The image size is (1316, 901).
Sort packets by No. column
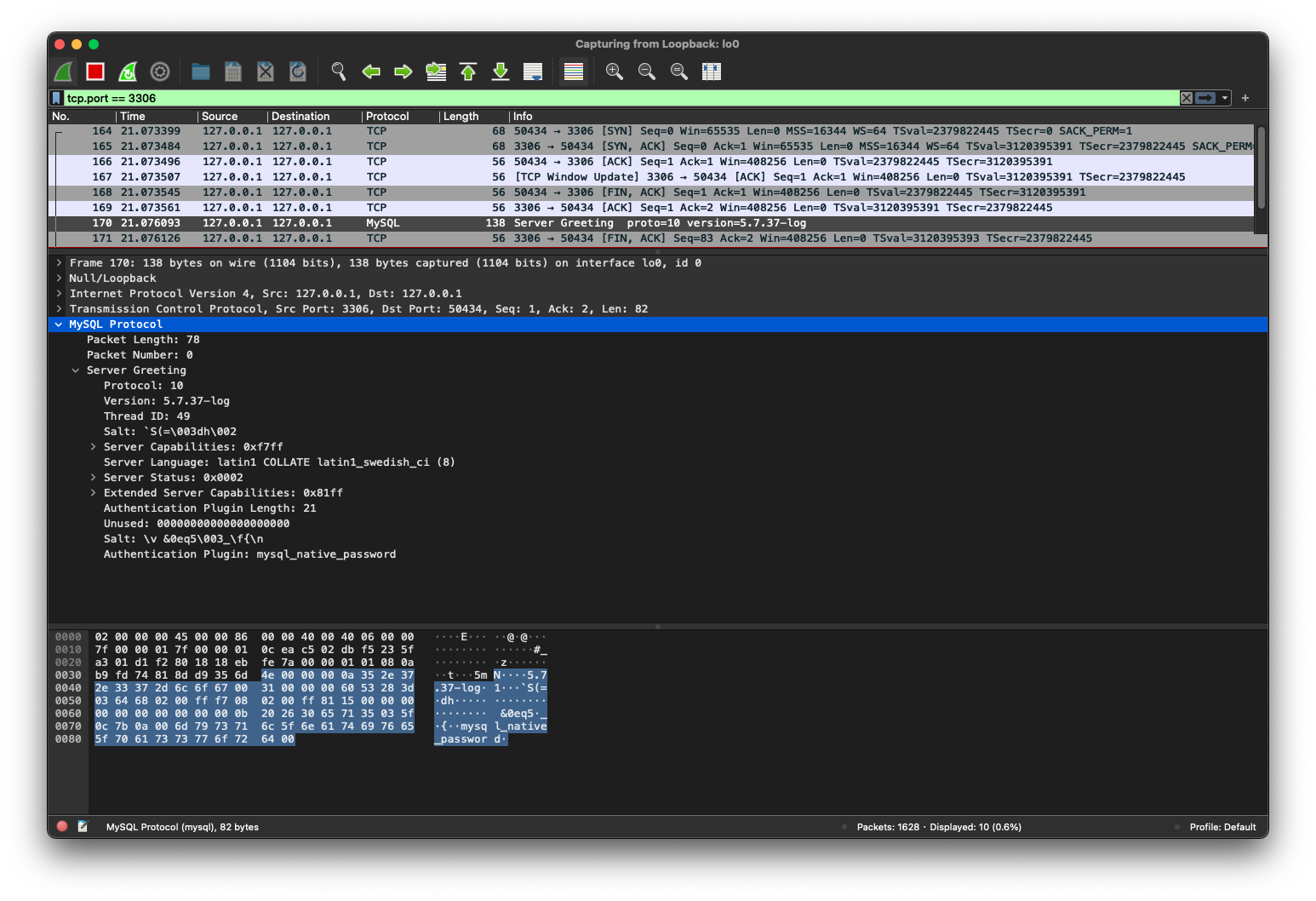click(83, 117)
